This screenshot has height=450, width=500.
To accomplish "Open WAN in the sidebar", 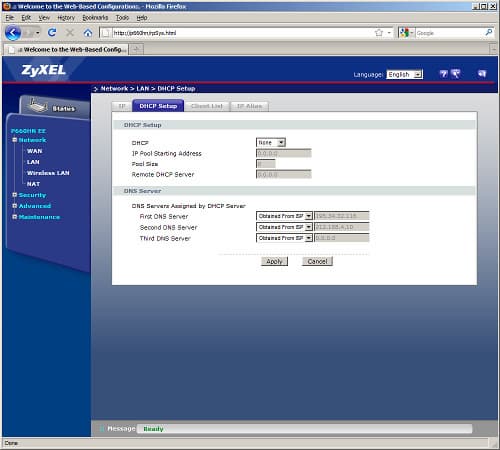I will 35,151.
